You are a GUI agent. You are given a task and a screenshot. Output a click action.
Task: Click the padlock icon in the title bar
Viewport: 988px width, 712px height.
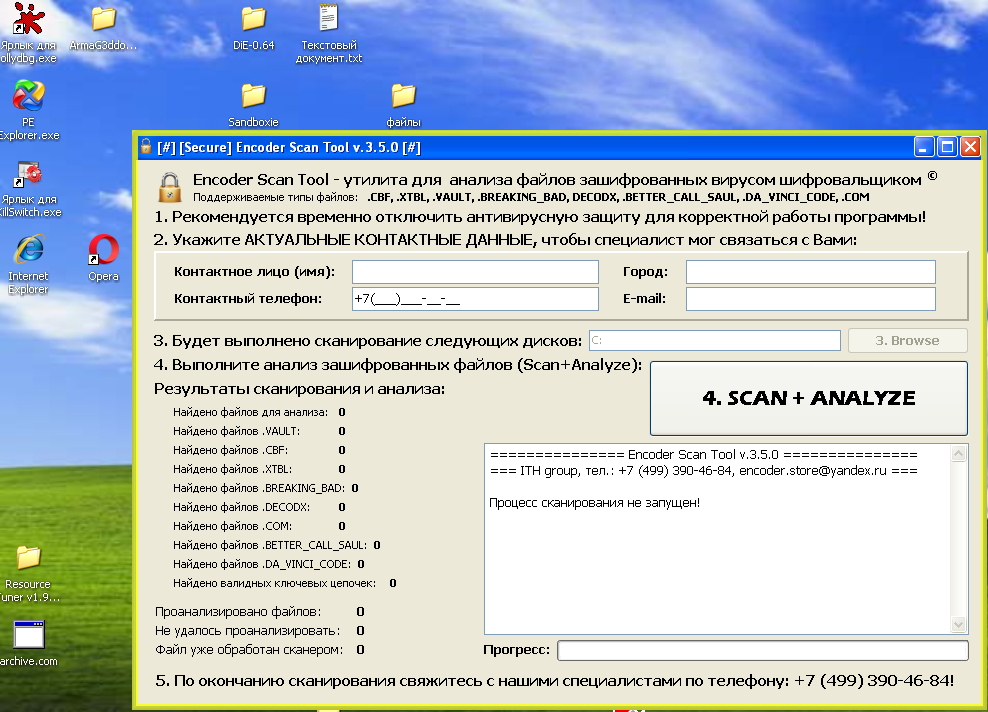[146, 147]
